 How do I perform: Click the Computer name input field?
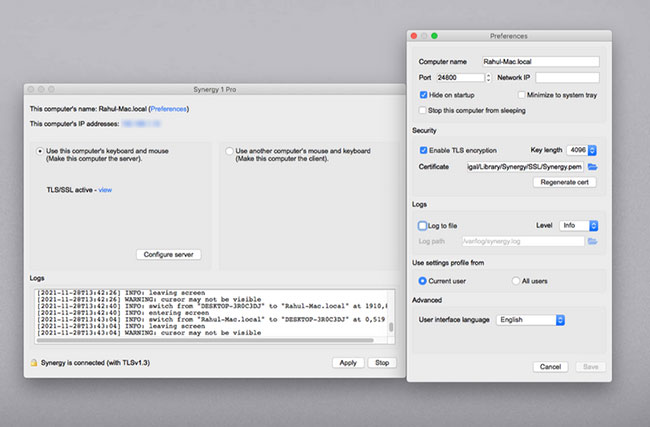[x=539, y=61]
